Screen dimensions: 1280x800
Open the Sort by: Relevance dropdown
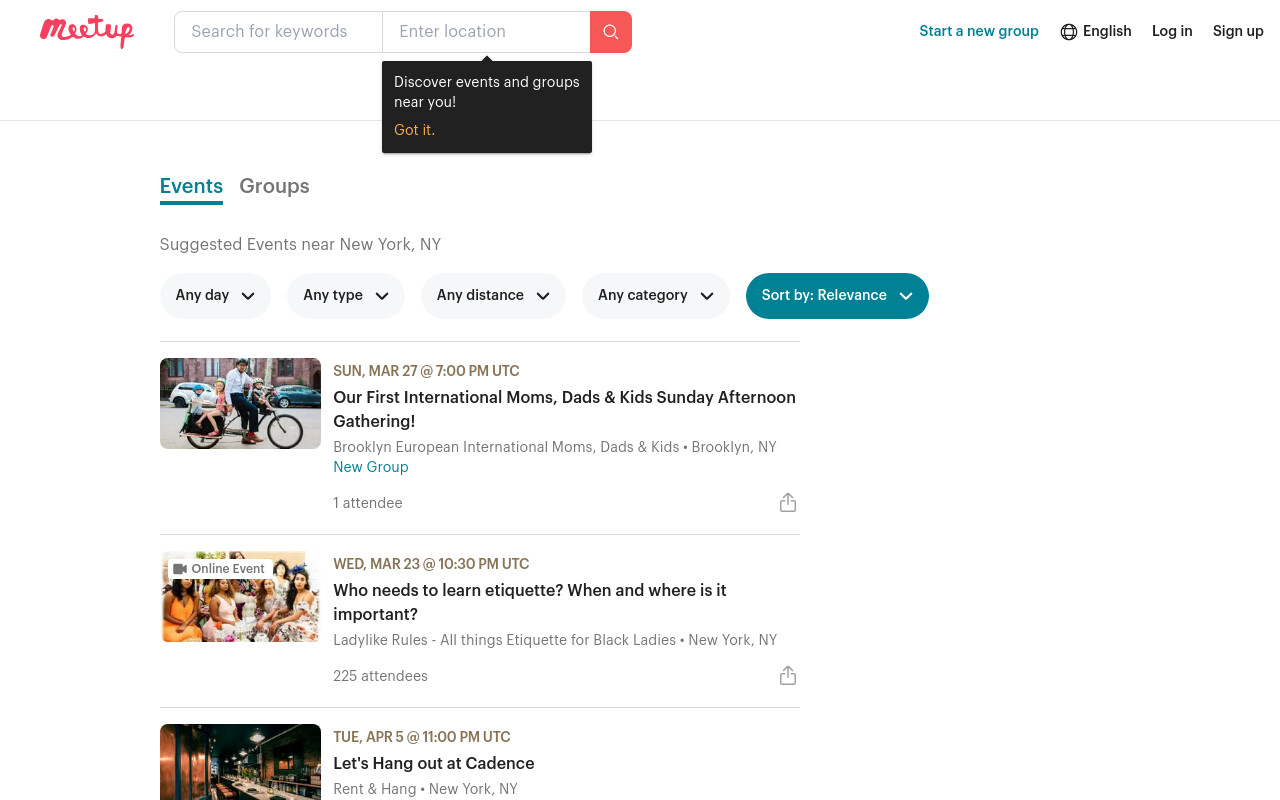837,296
